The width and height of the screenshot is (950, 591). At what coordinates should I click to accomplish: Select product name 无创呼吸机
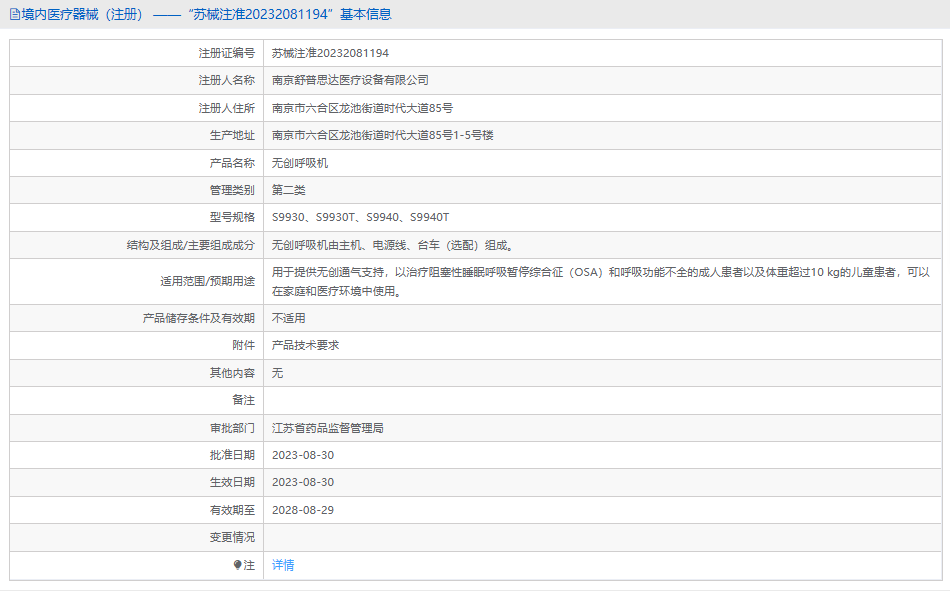[x=300, y=163]
